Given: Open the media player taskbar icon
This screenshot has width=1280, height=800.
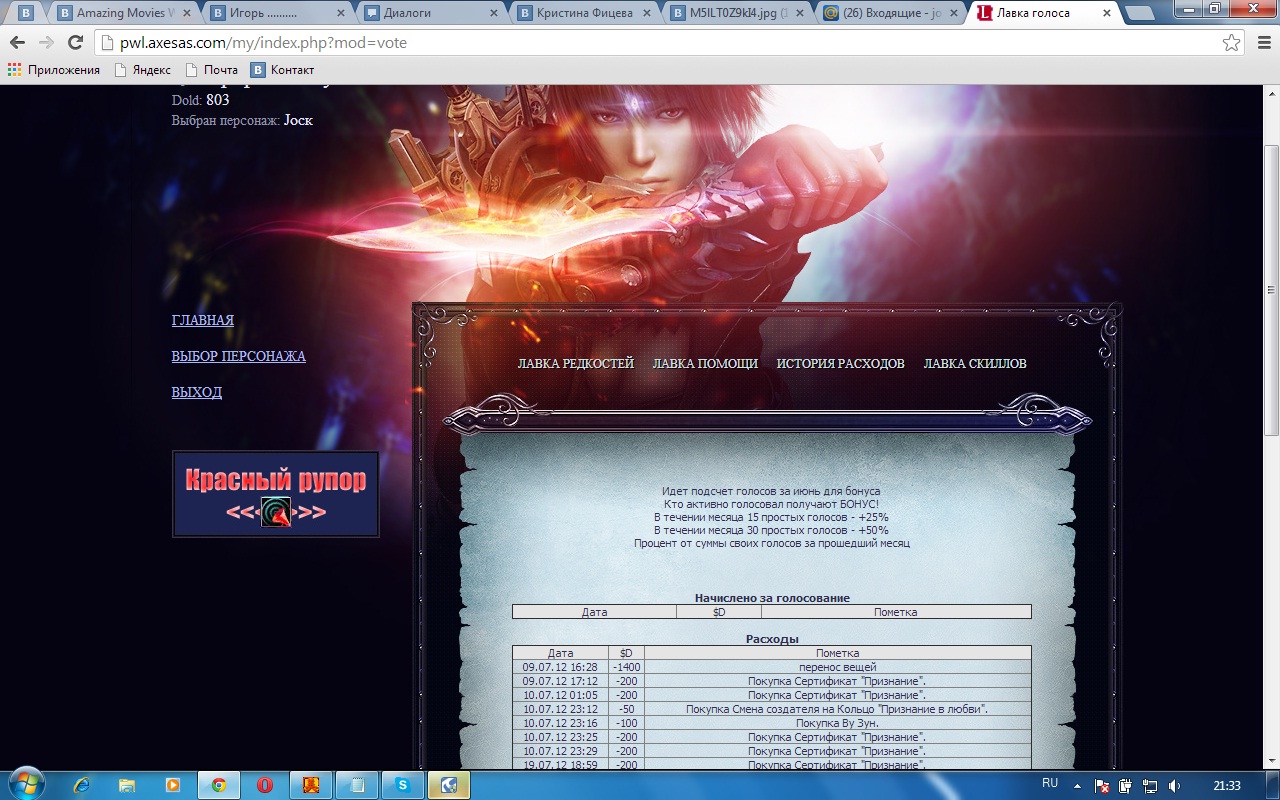Looking at the screenshot, I should coord(173,785).
